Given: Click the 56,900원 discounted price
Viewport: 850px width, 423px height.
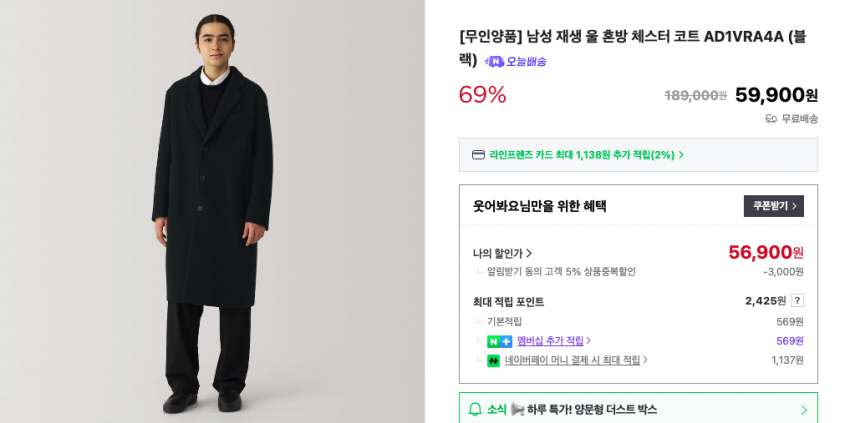Looking at the screenshot, I should tap(765, 252).
